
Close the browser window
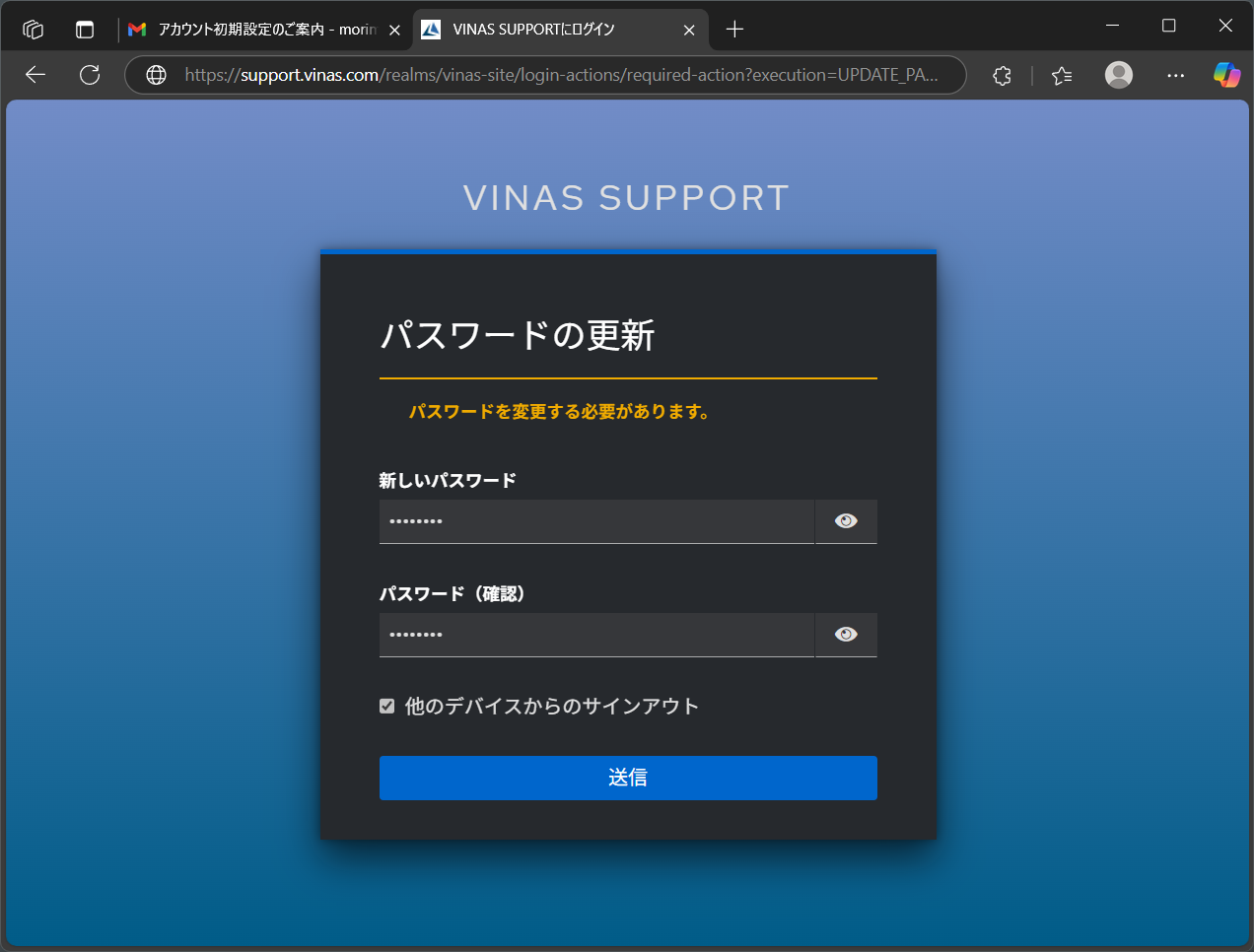pyautogui.click(x=1225, y=27)
